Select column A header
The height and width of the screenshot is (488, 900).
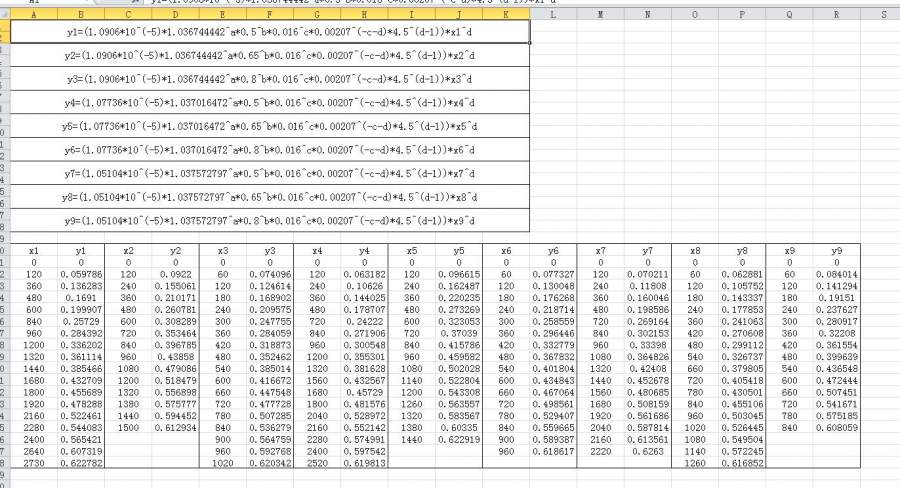pos(34,15)
